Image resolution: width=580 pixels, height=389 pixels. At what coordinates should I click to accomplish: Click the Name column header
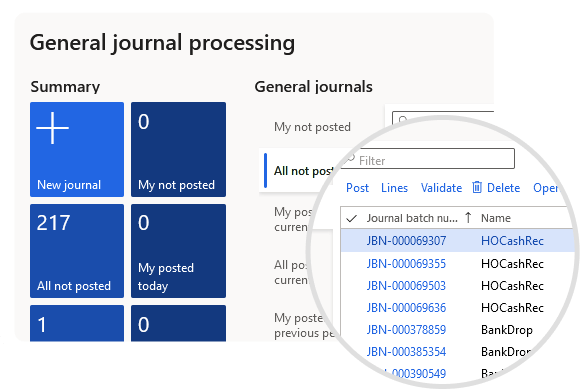pyautogui.click(x=496, y=218)
